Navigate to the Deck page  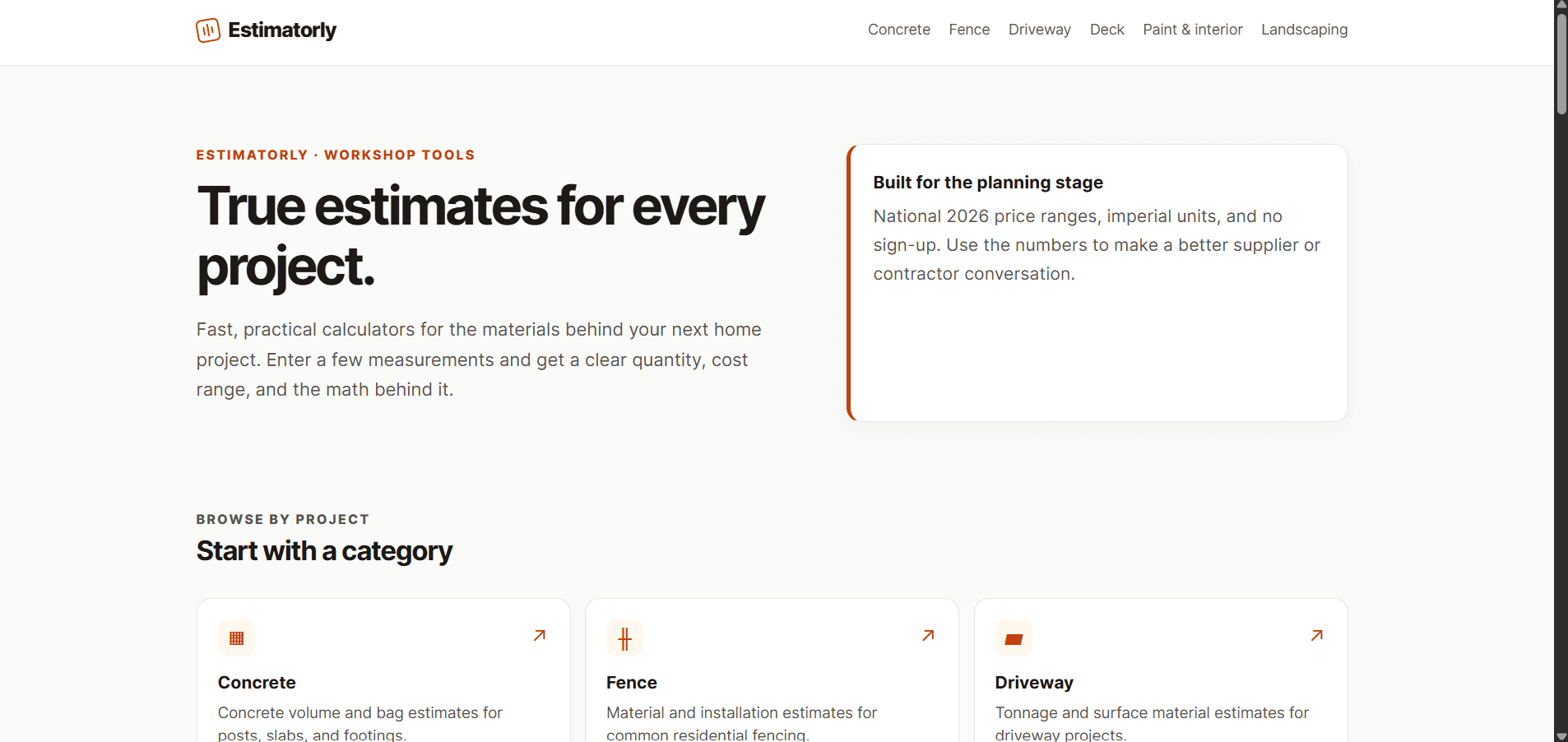coord(1107,30)
